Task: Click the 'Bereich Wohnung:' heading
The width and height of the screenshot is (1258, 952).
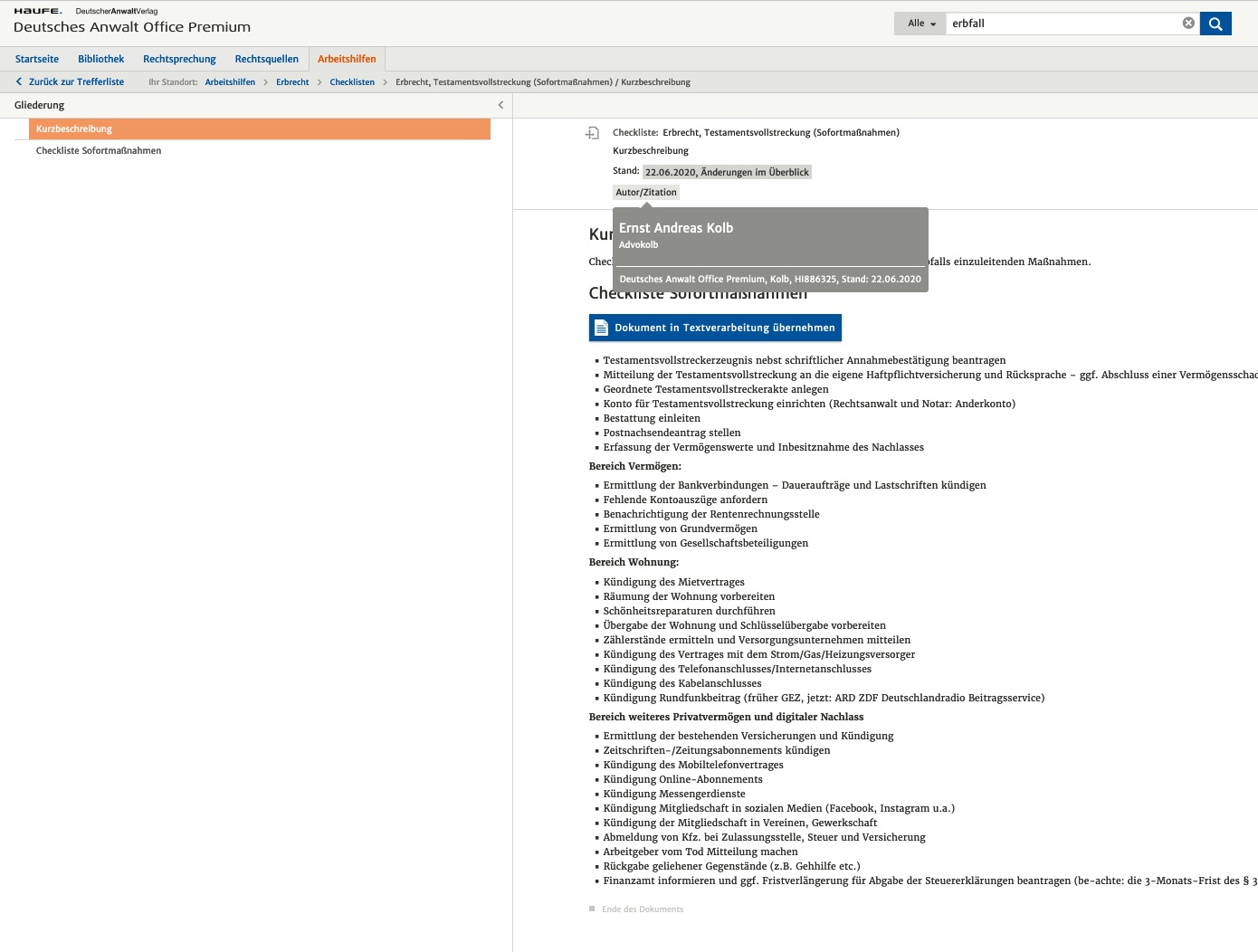Action: point(634,562)
